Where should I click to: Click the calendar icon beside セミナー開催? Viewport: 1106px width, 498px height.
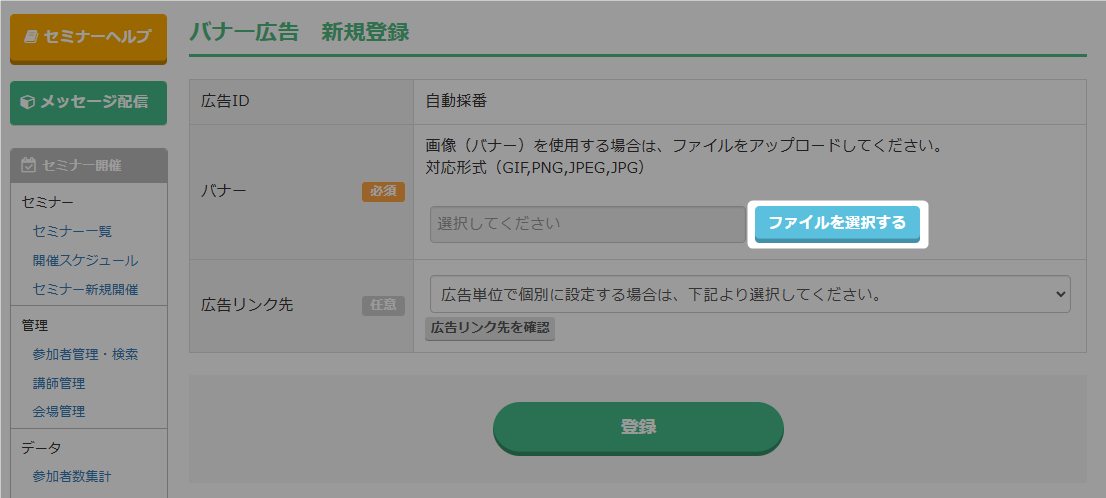coord(28,165)
